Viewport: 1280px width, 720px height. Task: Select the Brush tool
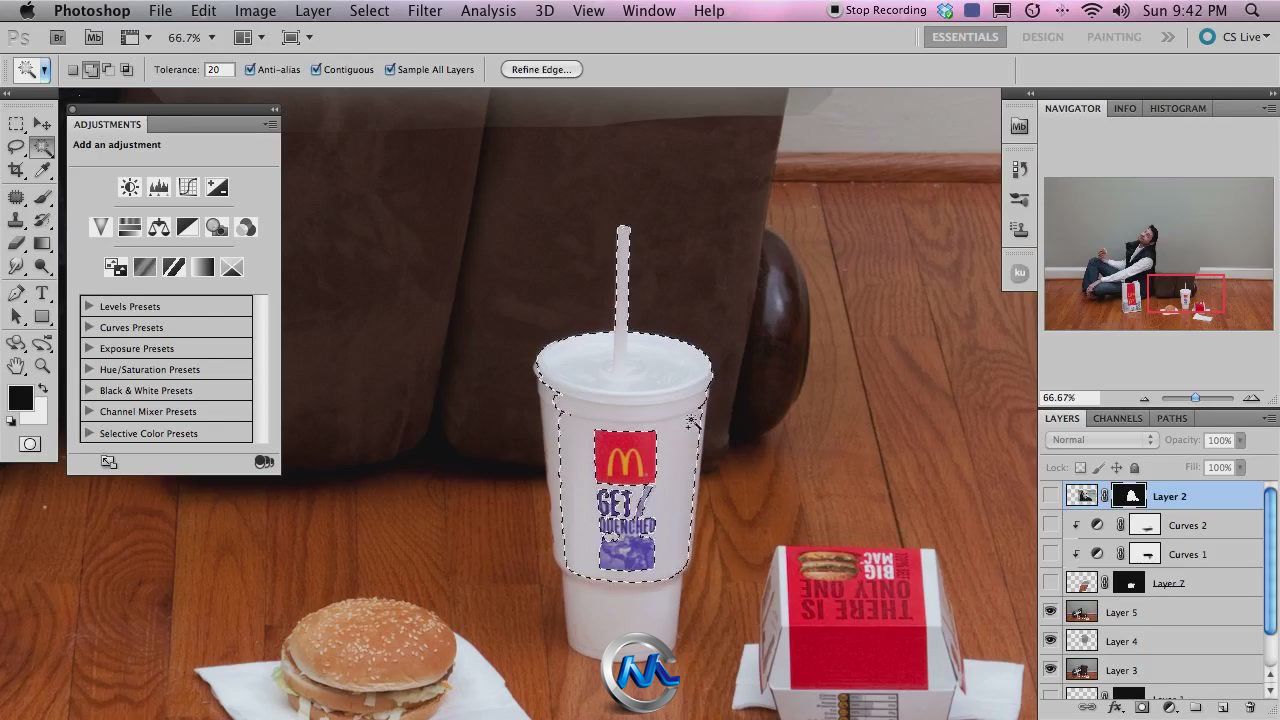tap(42, 197)
